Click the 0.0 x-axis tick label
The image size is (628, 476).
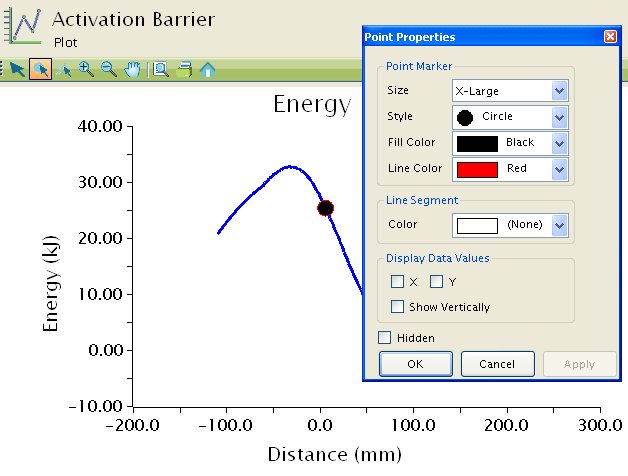coord(320,425)
